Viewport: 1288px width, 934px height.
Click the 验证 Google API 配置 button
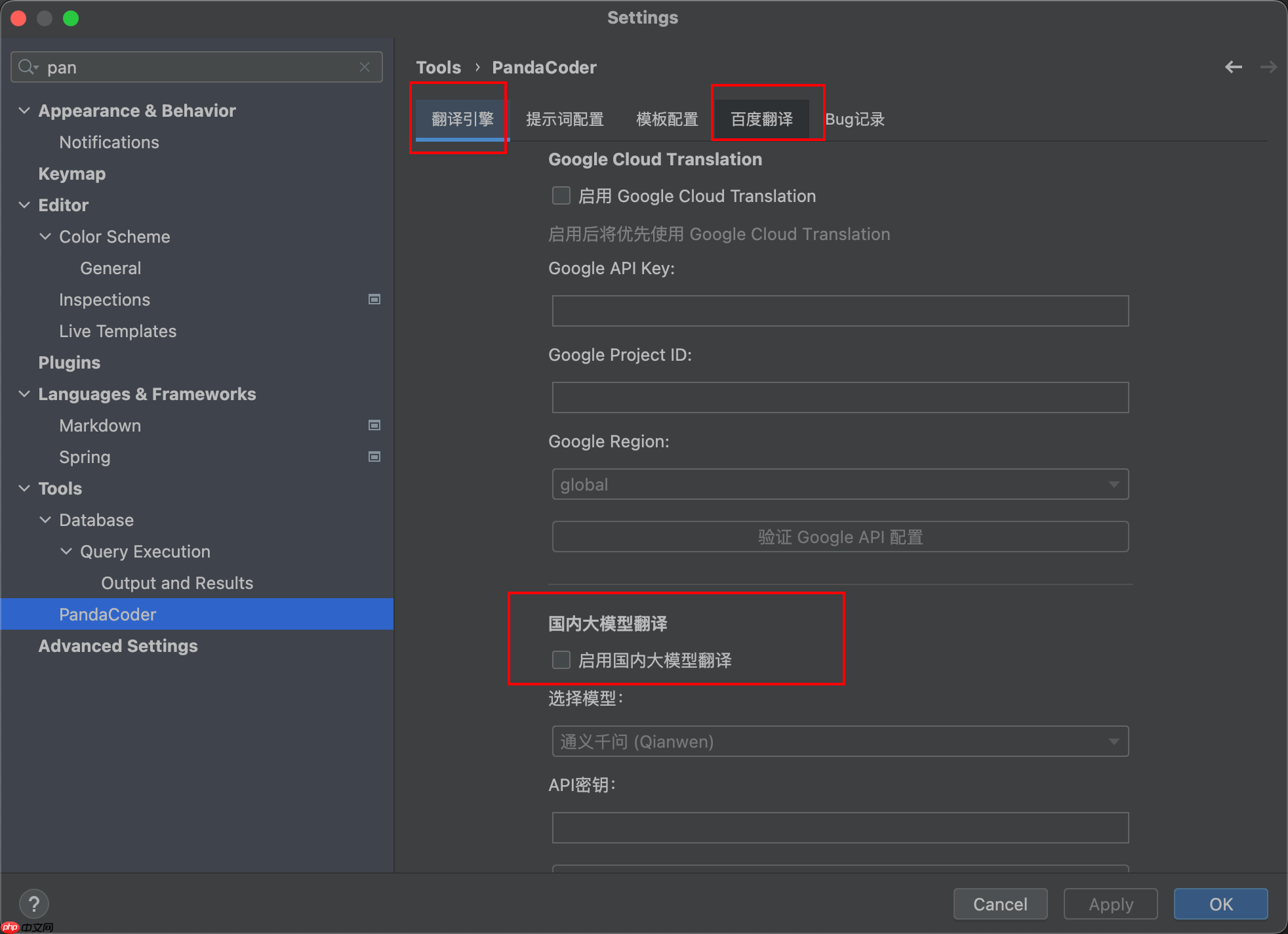coord(840,537)
